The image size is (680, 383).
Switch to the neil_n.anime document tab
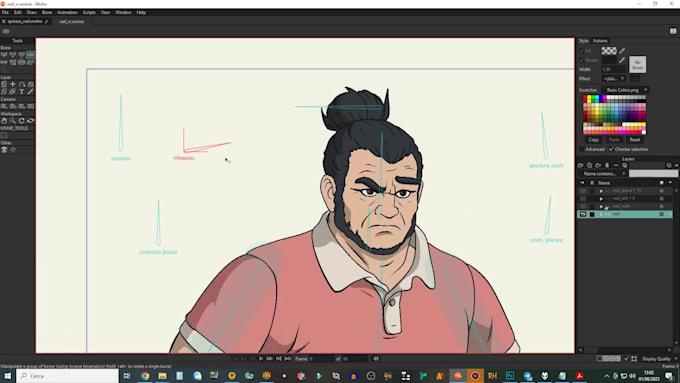click(x=72, y=21)
